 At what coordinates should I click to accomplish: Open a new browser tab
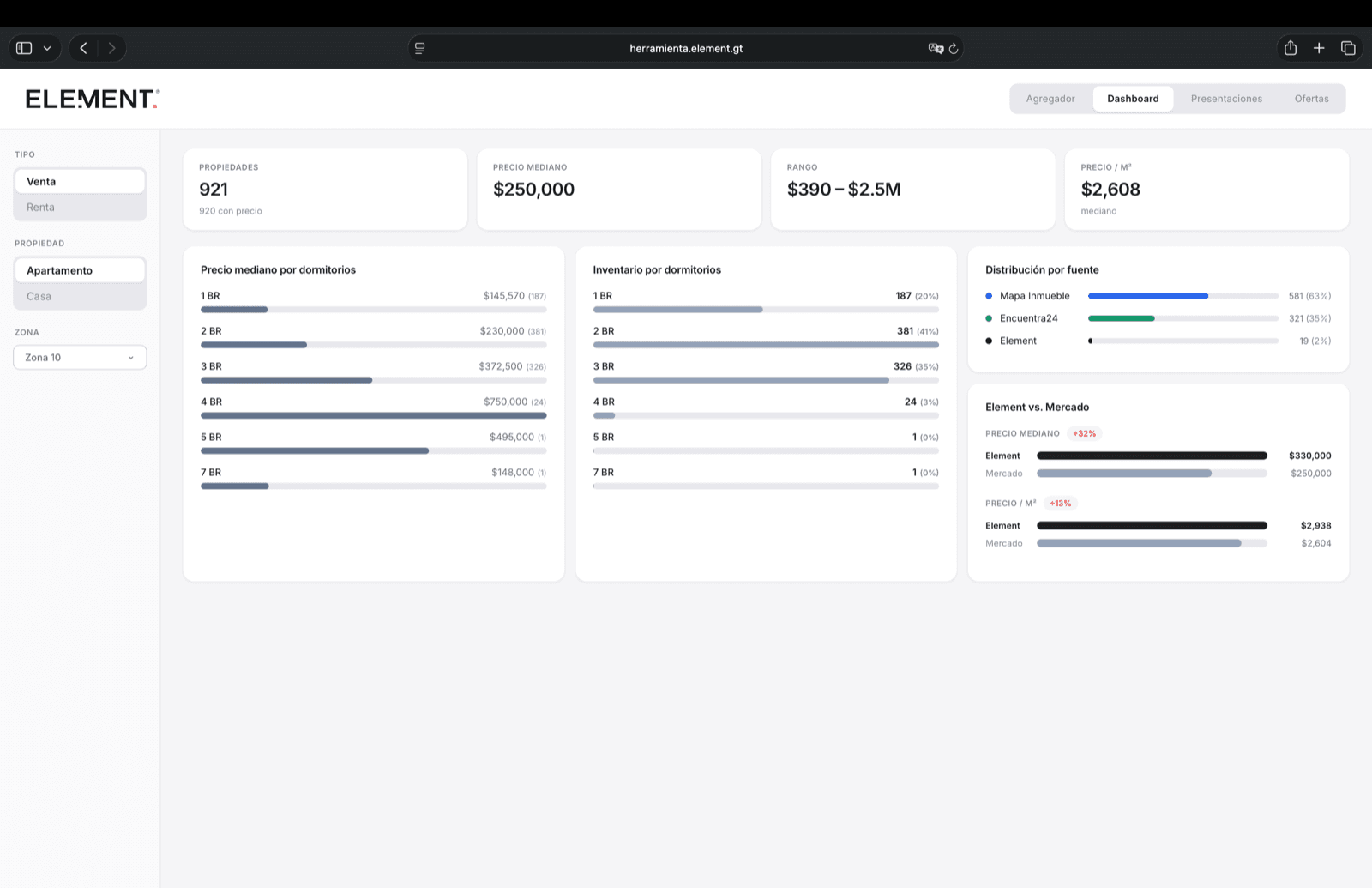tap(1319, 48)
